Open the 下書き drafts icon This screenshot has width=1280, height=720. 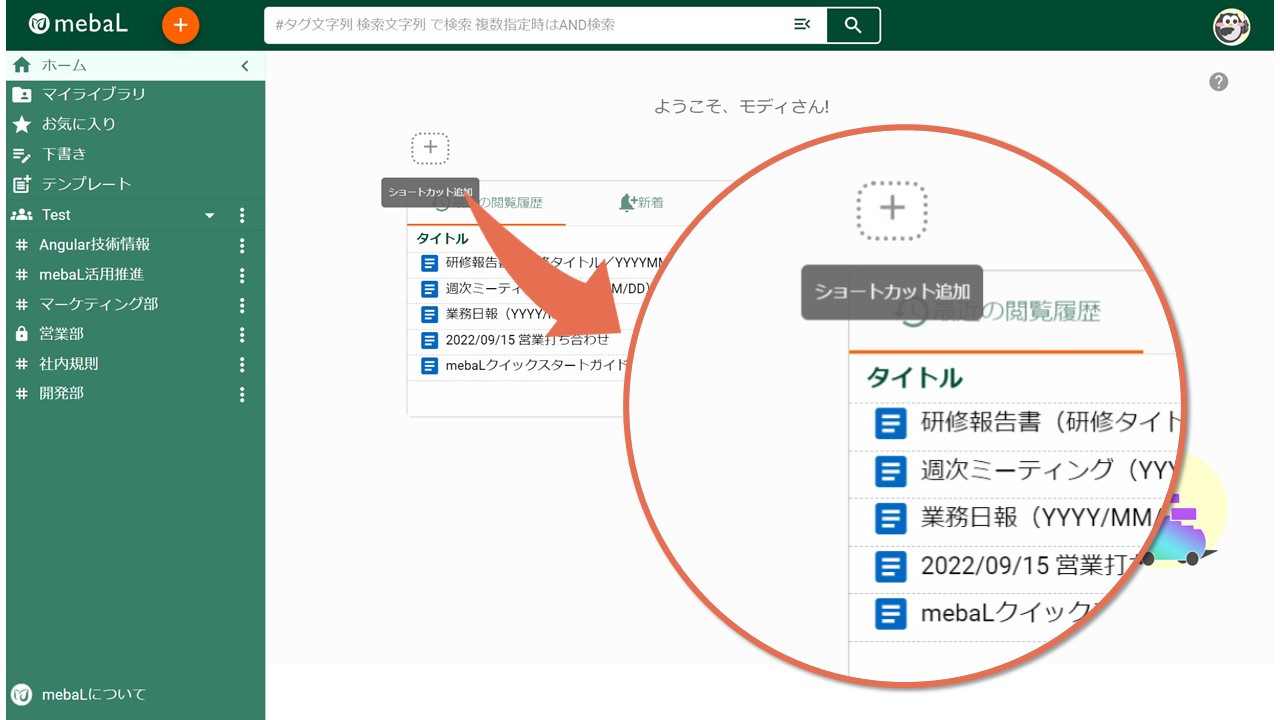coord(23,154)
